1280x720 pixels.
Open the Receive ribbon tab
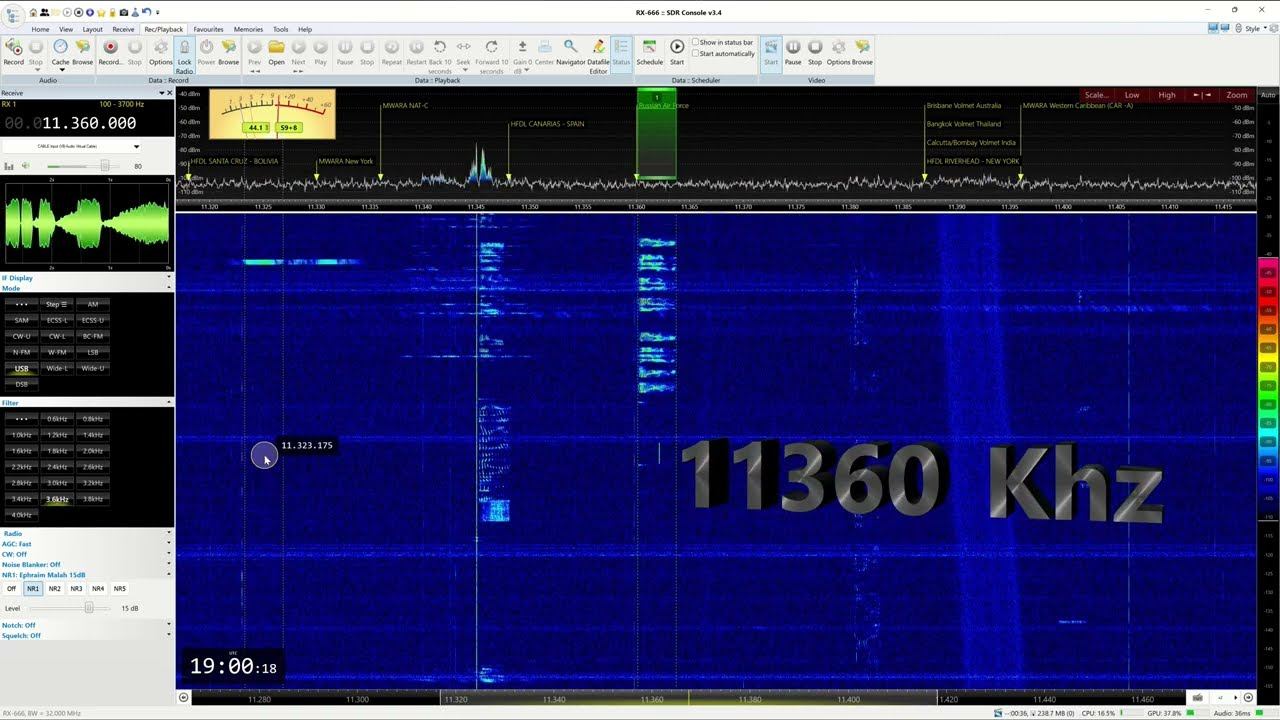[x=124, y=29]
